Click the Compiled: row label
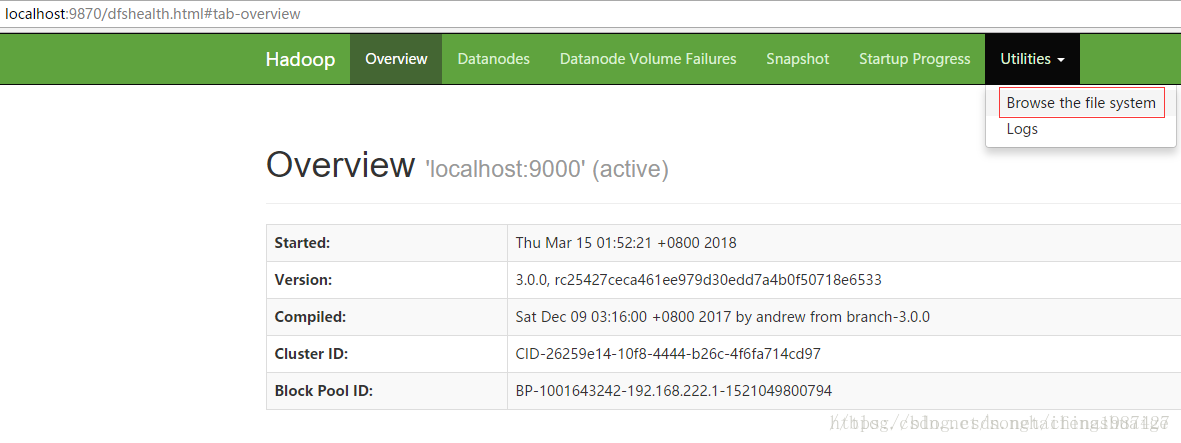Viewport: 1181px width, 443px height. click(x=310, y=316)
